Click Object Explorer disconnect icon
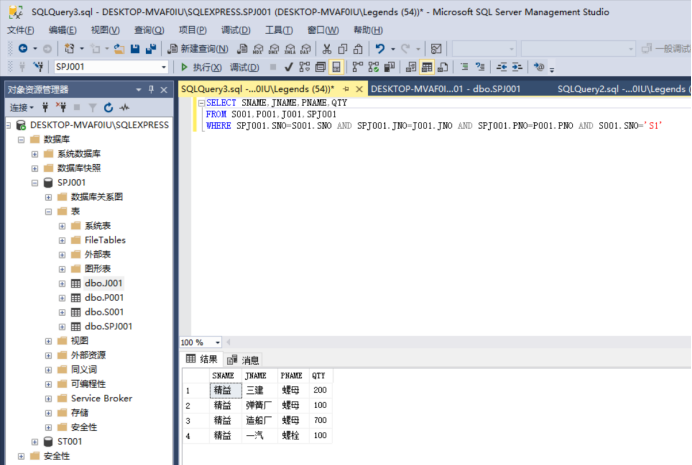Image resolution: width=692 pixels, height=465 pixels. click(61, 107)
